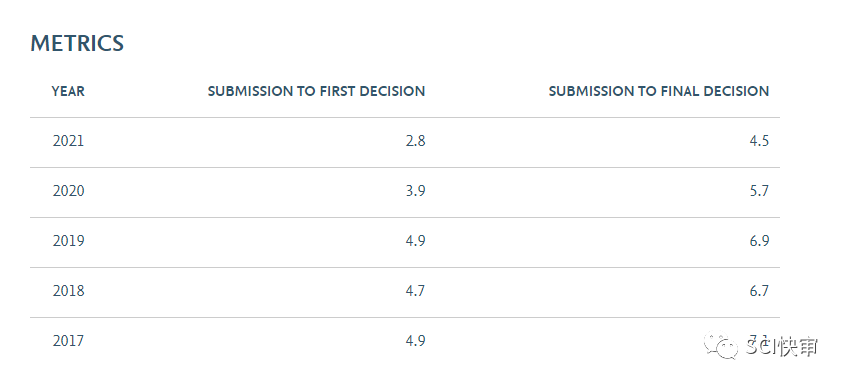Select the 2021 year row
Viewport: 846px width, 384px height.
click(405, 142)
